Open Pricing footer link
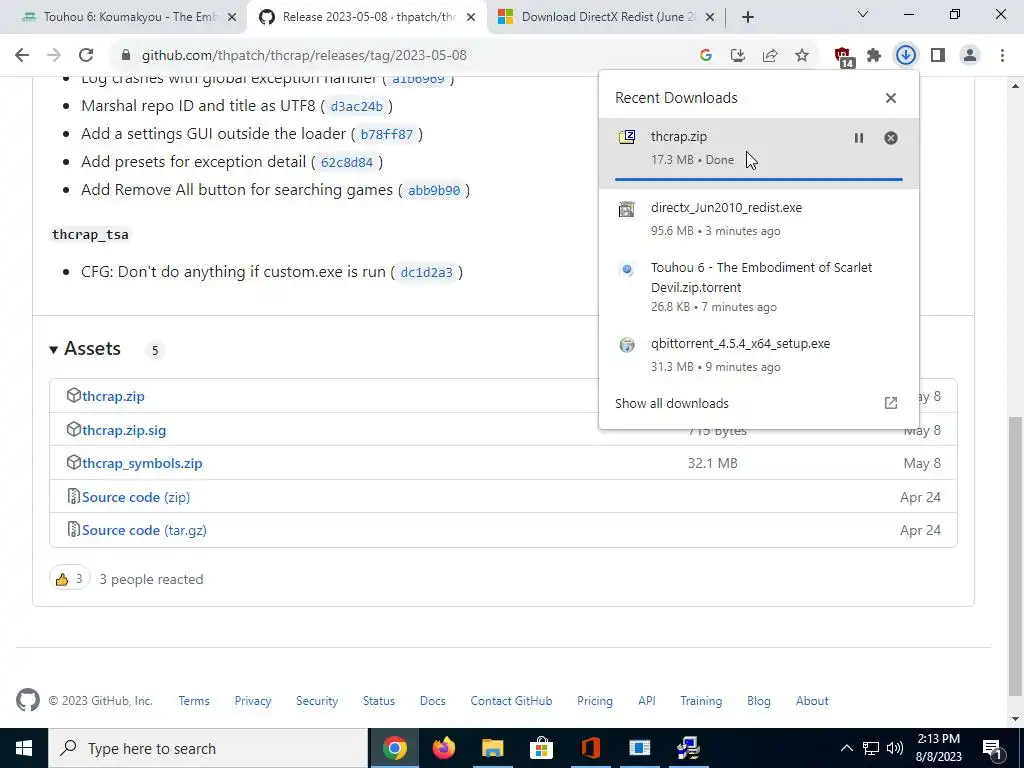This screenshot has height=768, width=1024. pyautogui.click(x=595, y=701)
